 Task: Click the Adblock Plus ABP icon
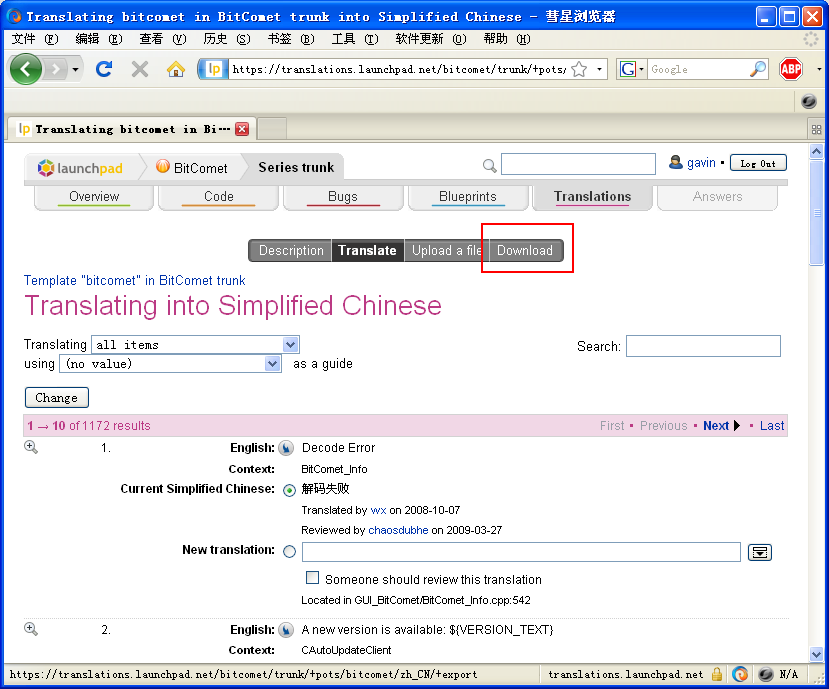pos(791,69)
